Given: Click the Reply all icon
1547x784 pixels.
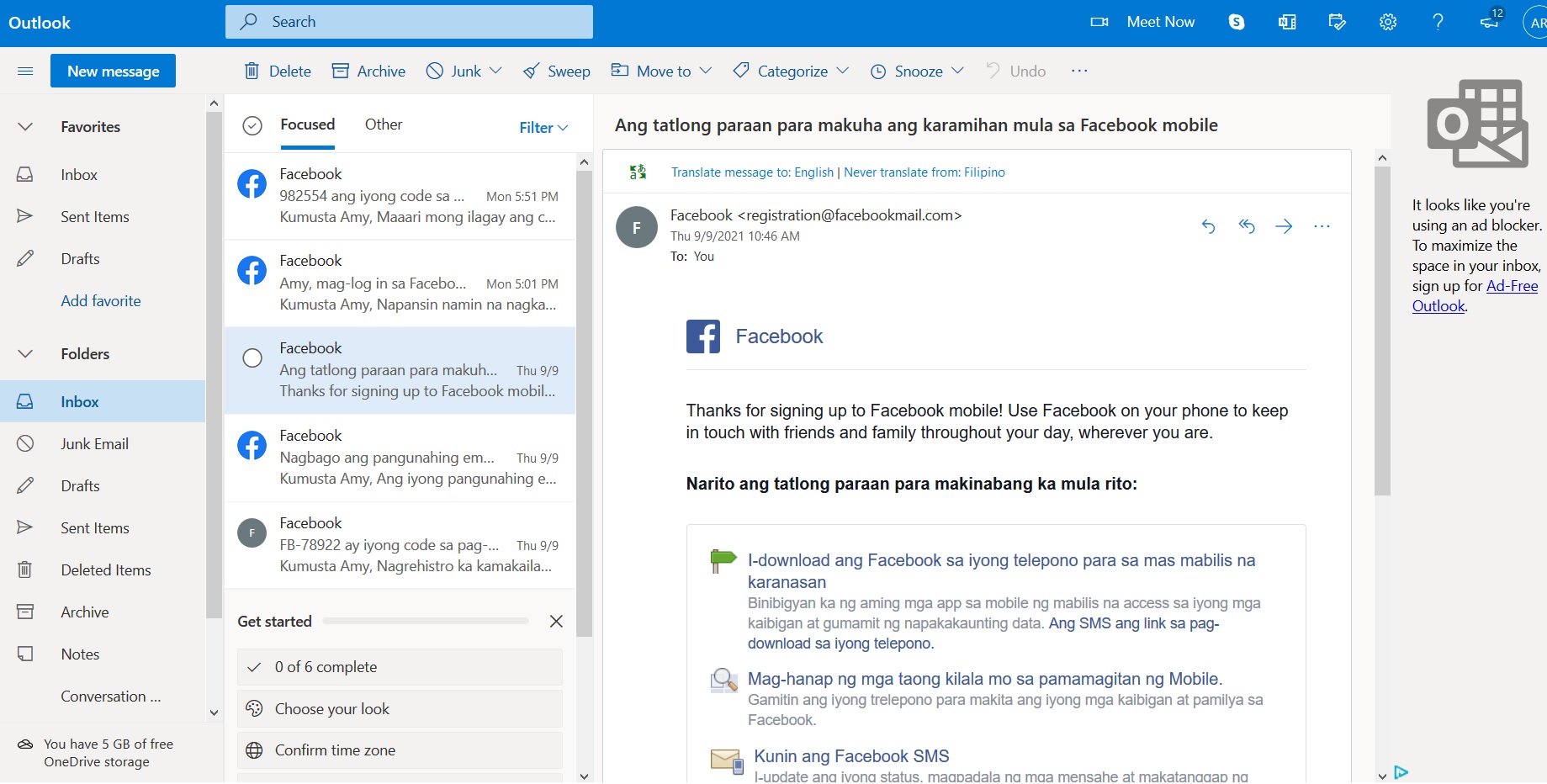Looking at the screenshot, I should (x=1247, y=226).
